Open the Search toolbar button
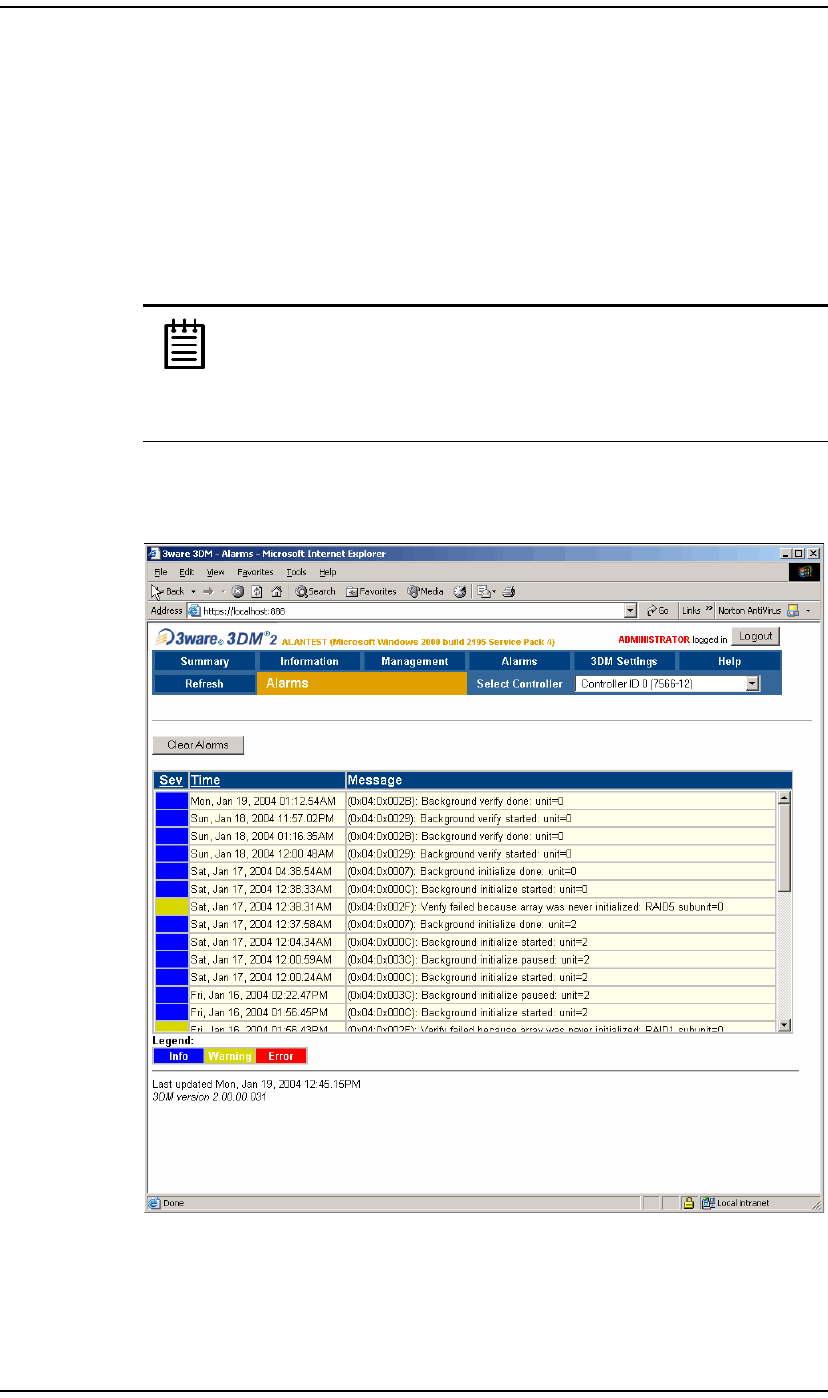The height and width of the screenshot is (1398, 828). [x=315, y=591]
